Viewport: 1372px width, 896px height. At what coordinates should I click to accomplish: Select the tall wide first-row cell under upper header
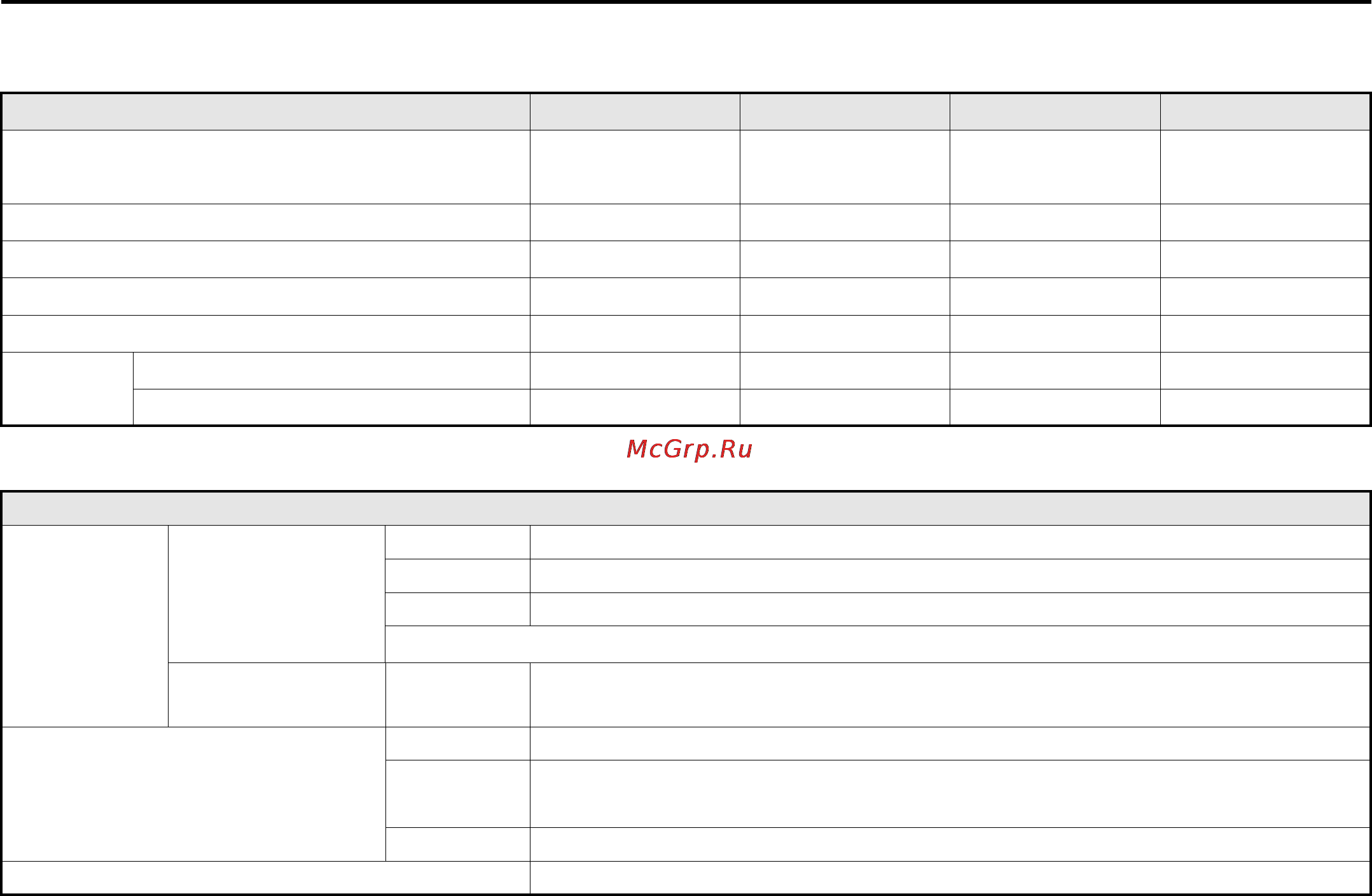point(266,167)
